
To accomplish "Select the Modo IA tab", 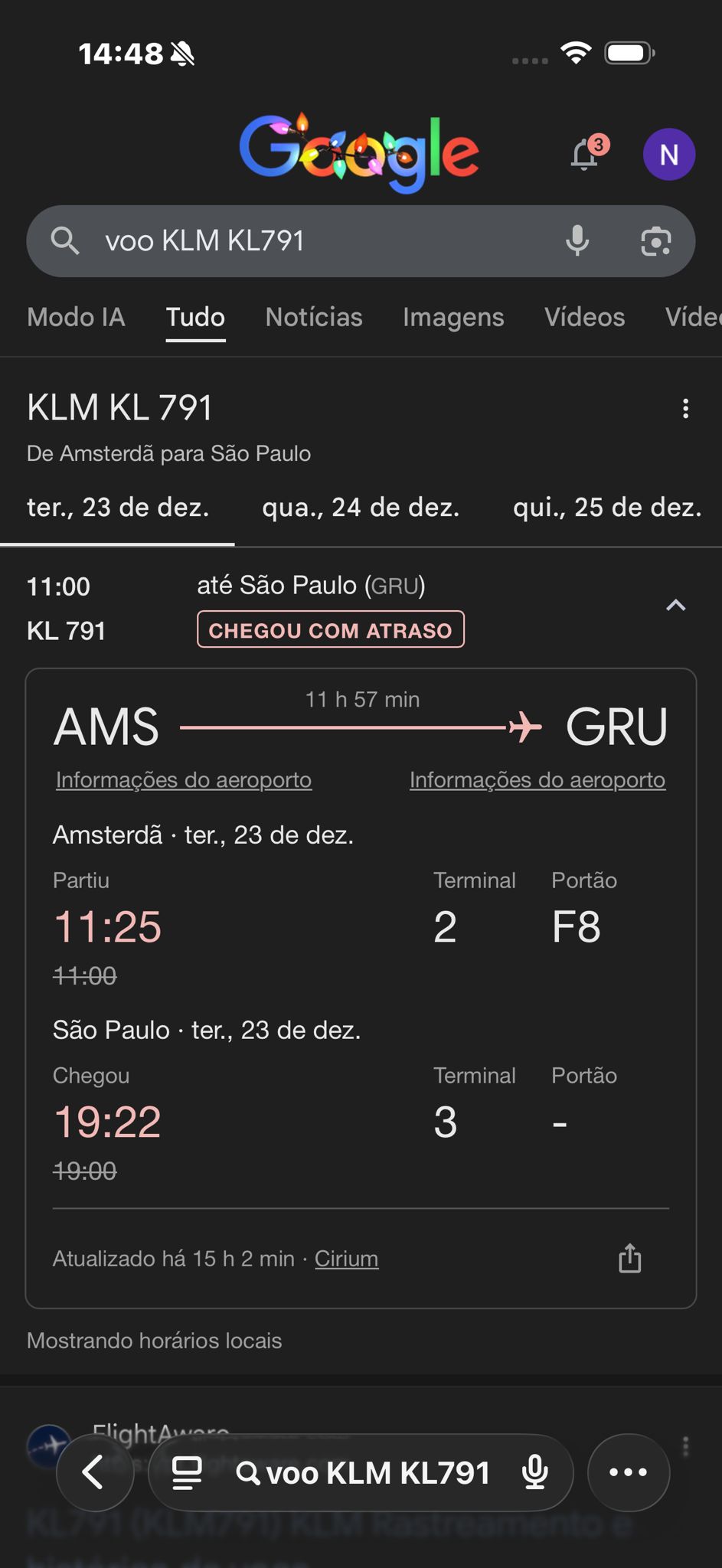I will 76,317.
